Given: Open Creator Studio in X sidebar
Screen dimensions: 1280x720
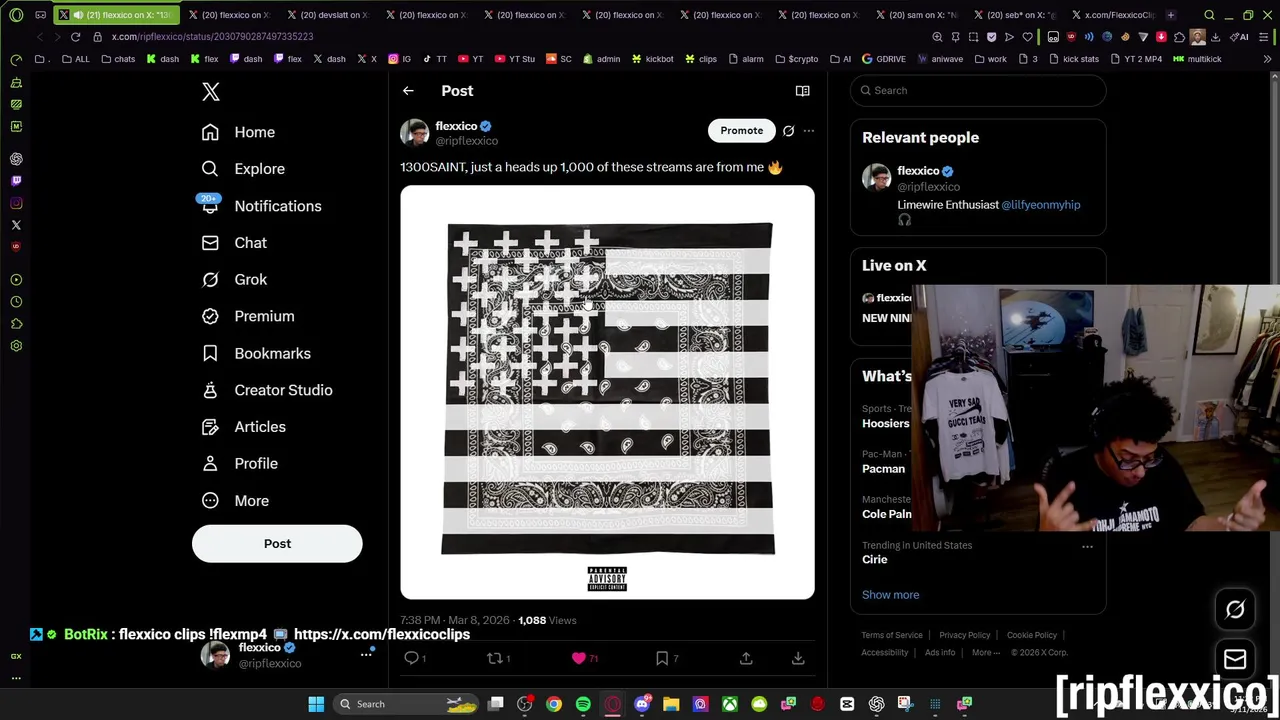Looking at the screenshot, I should pyautogui.click(x=267, y=390).
